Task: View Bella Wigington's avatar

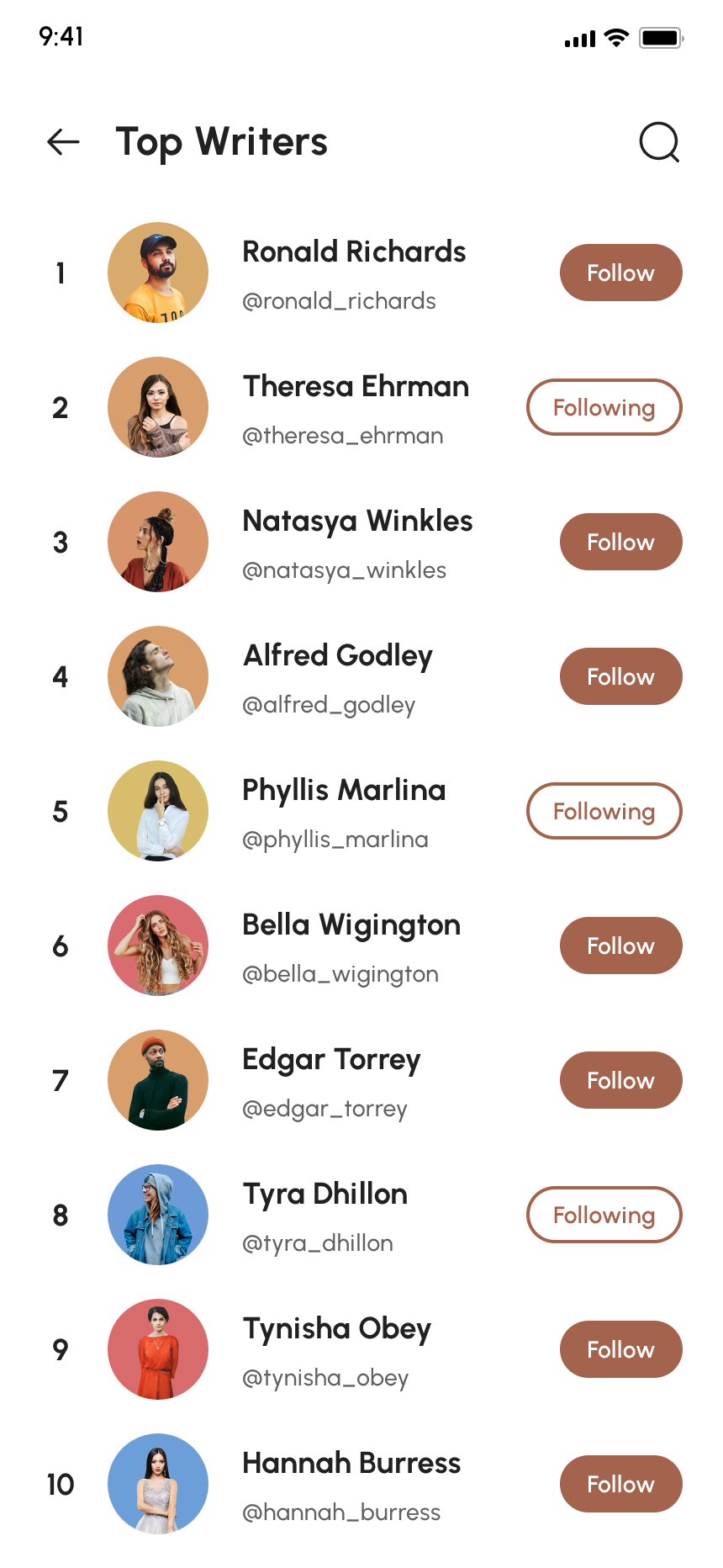Action: [158, 946]
